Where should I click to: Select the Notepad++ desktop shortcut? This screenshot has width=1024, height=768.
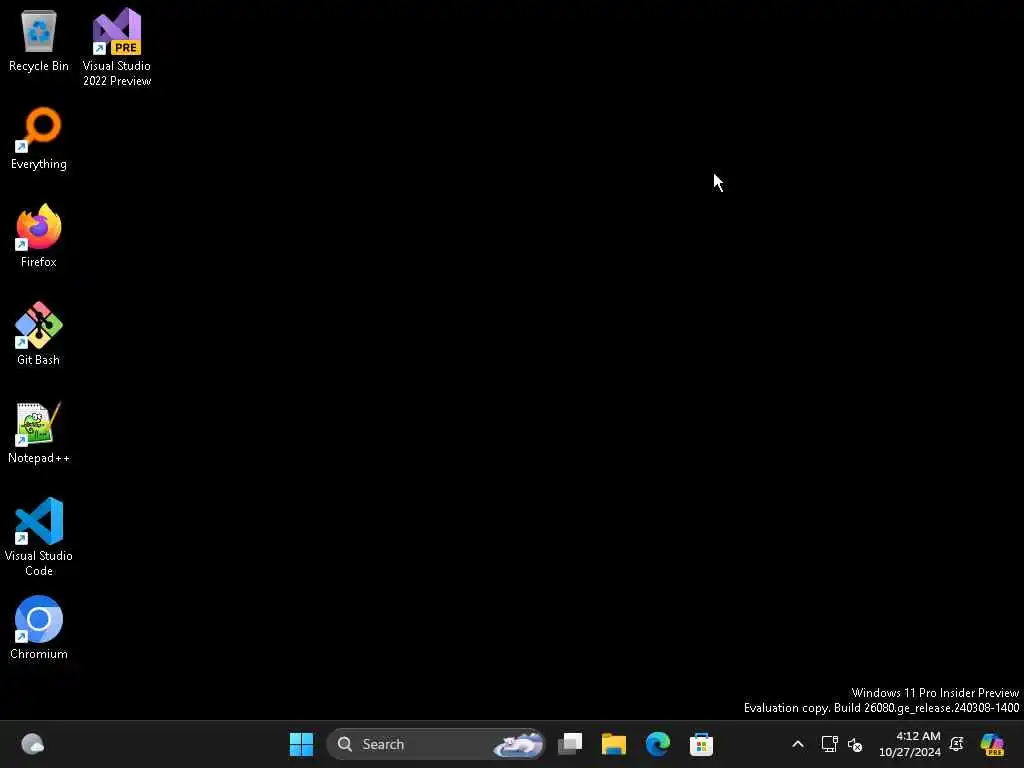pyautogui.click(x=39, y=432)
